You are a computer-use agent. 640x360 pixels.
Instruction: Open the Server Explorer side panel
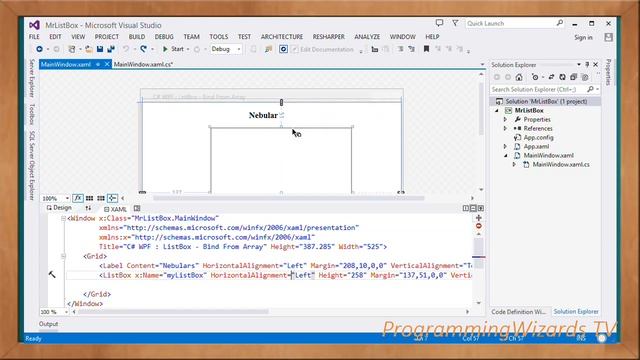(x=32, y=78)
